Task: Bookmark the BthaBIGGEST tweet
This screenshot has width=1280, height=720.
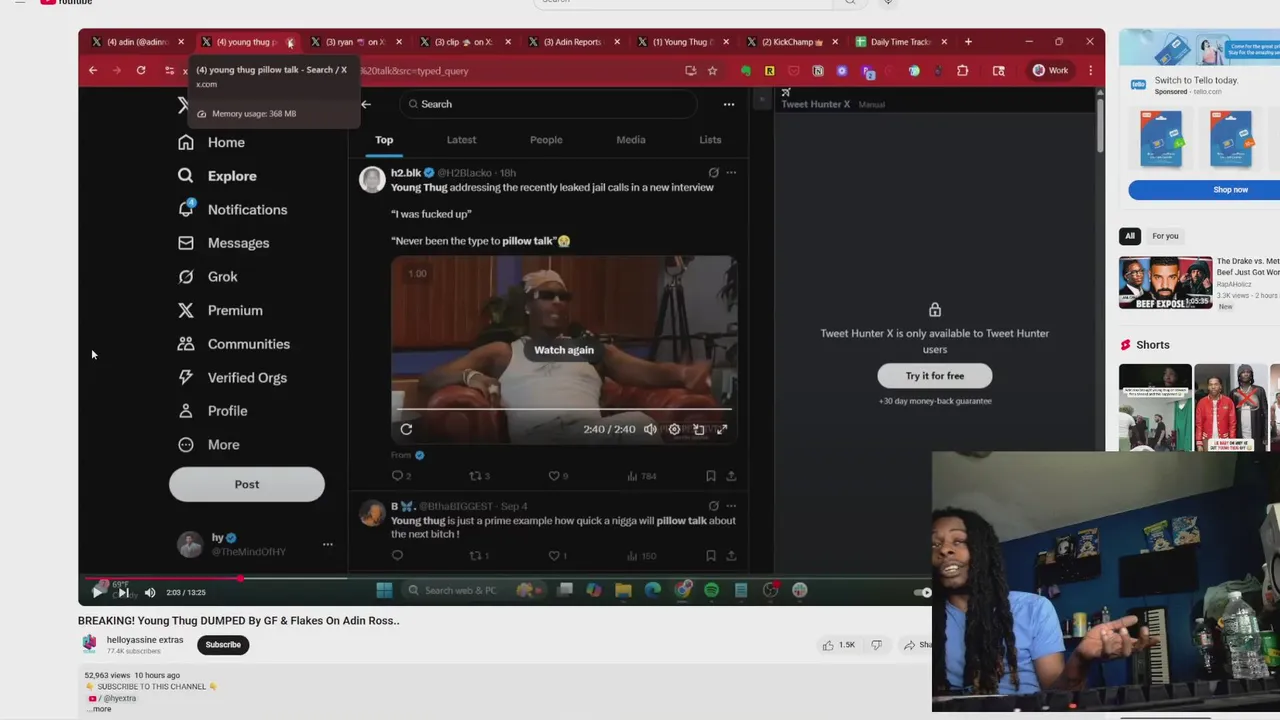Action: click(x=711, y=556)
